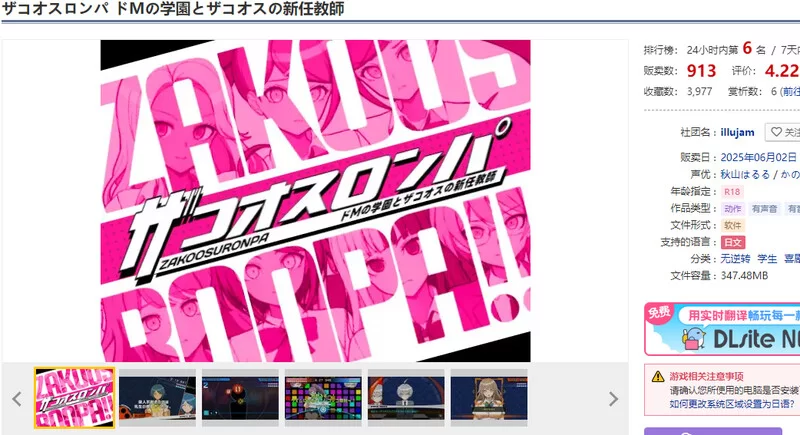Viewport: 800px width, 435px height.
Task: Click the file size 347.48MB text
Action: click(x=744, y=276)
